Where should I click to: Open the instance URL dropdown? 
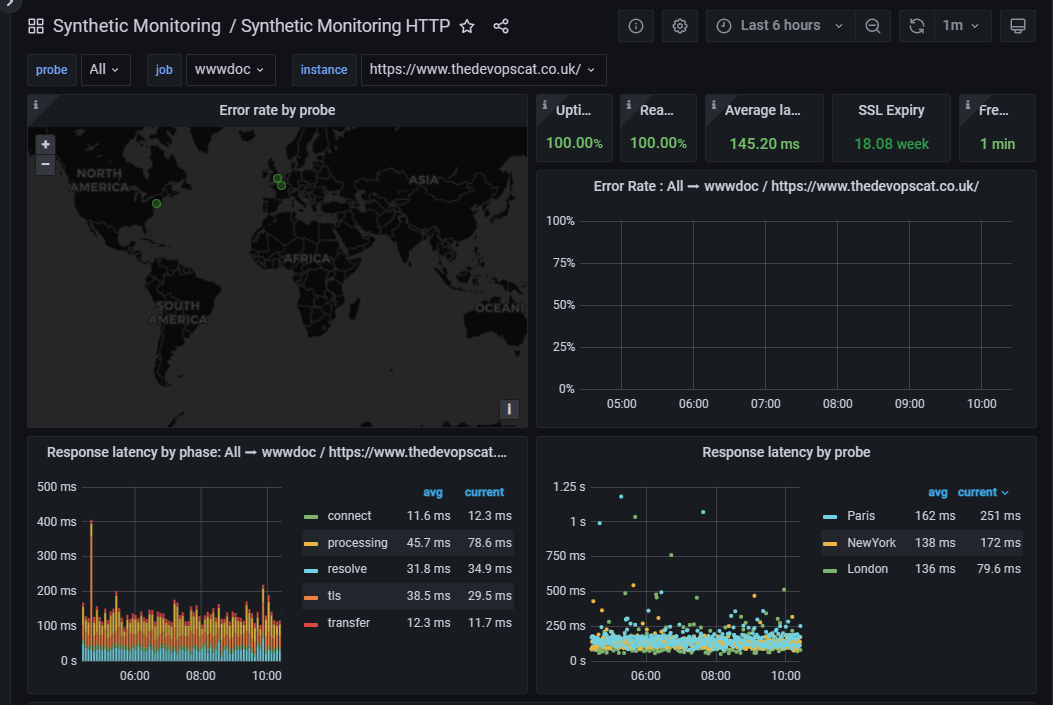click(x=484, y=70)
